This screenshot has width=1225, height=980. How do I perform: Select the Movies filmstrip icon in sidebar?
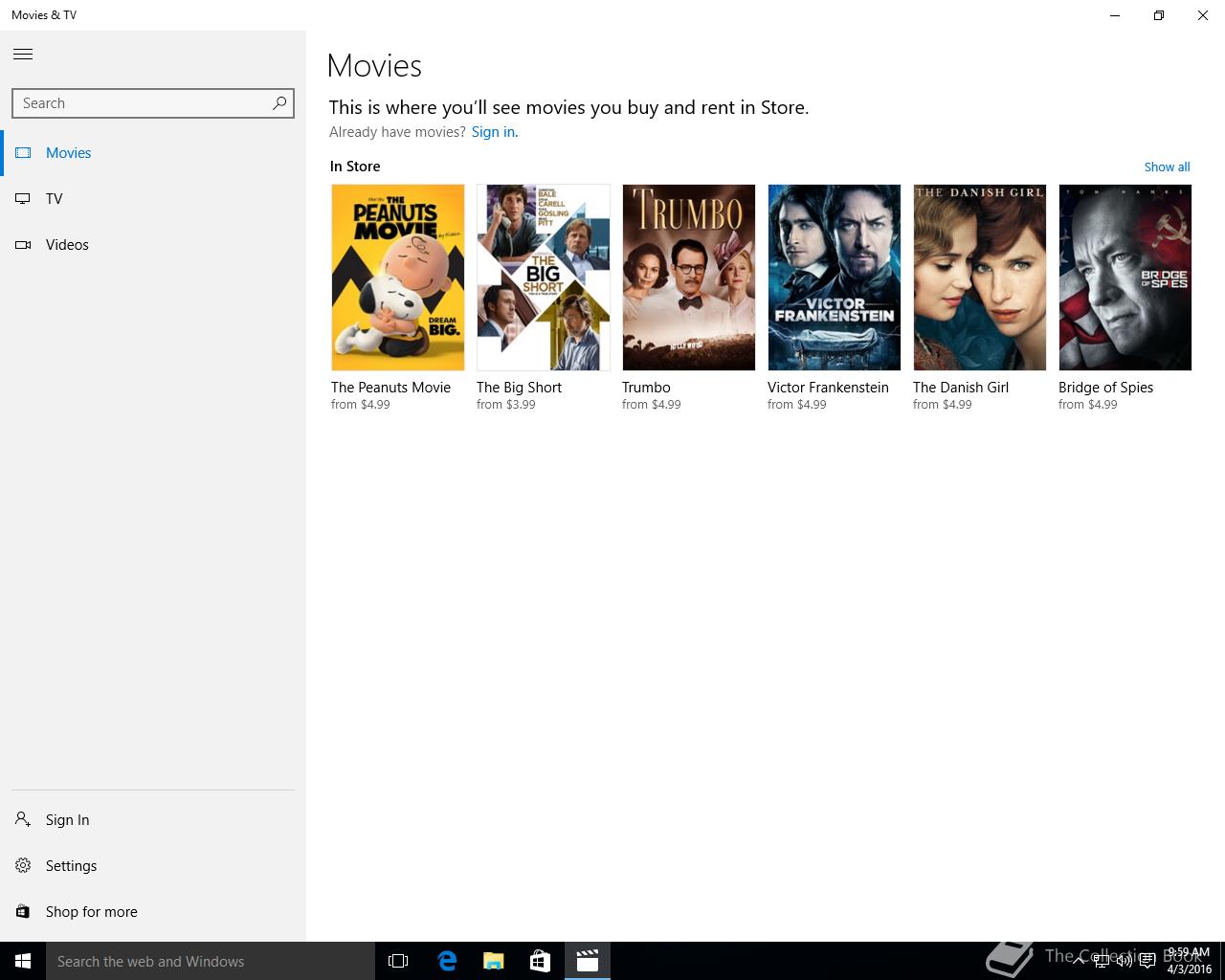point(23,153)
